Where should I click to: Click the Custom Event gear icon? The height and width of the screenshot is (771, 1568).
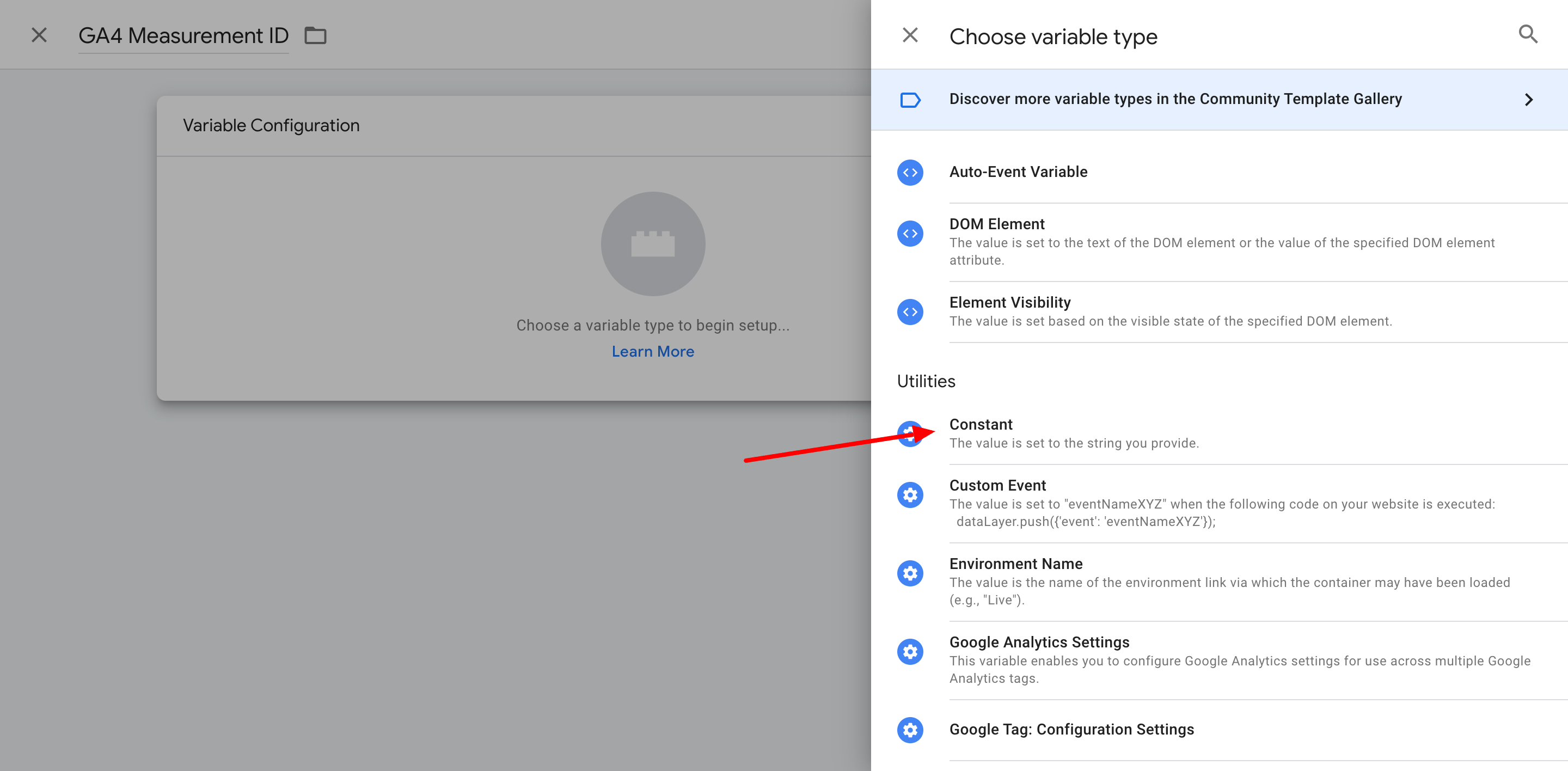tap(910, 495)
